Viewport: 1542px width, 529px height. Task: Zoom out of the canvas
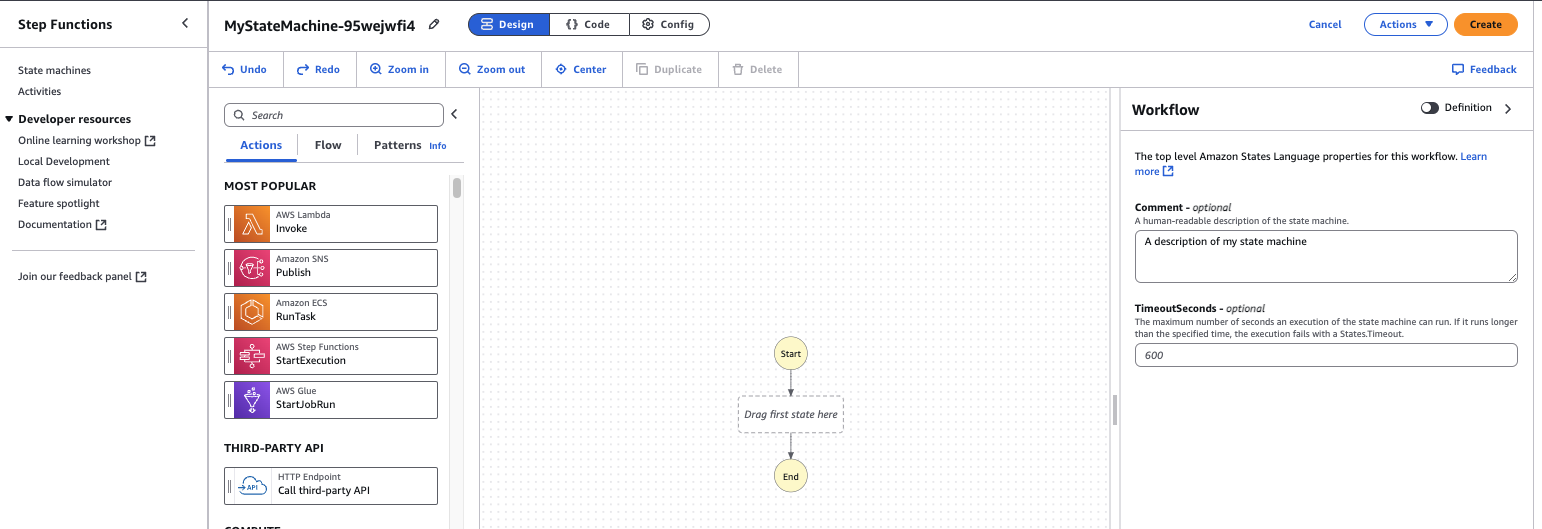pyautogui.click(x=492, y=69)
